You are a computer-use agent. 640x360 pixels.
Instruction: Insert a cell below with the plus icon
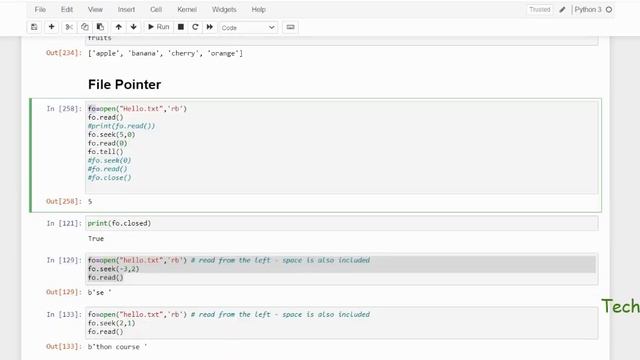51,27
